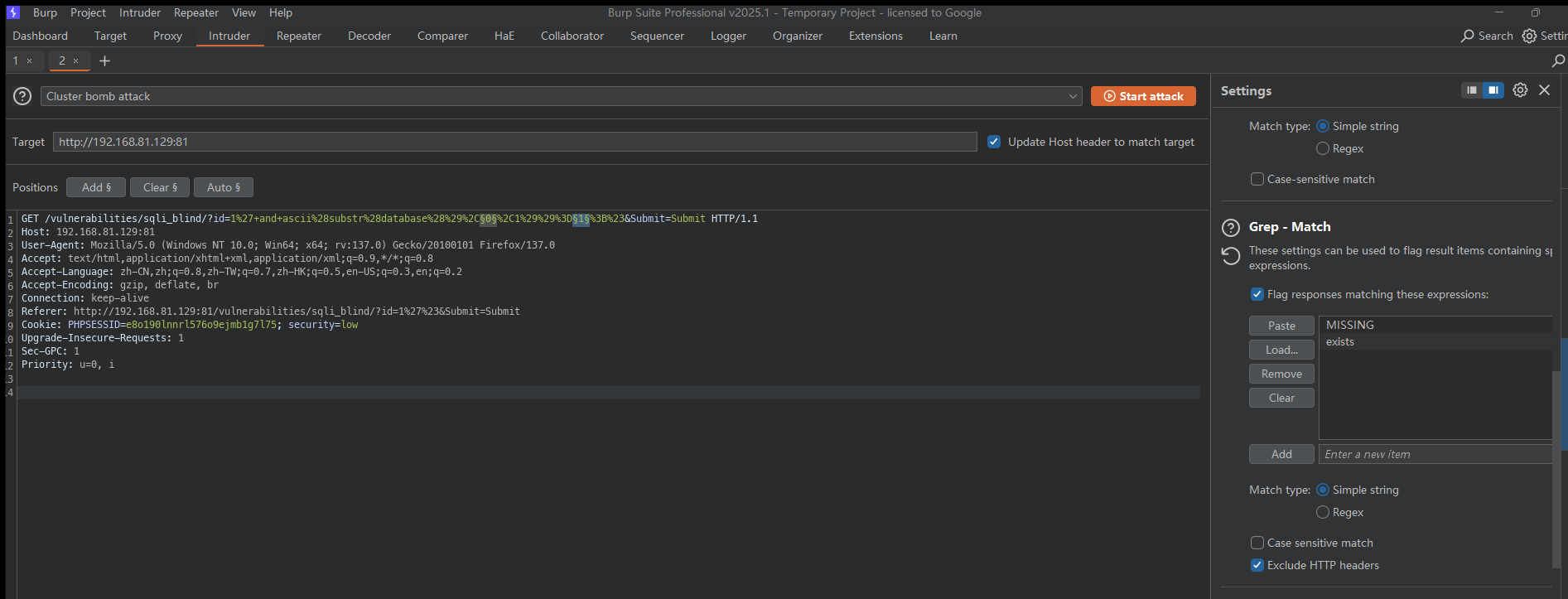The image size is (1568, 599).
Task: Click Add next to new item field
Action: pyautogui.click(x=1281, y=454)
